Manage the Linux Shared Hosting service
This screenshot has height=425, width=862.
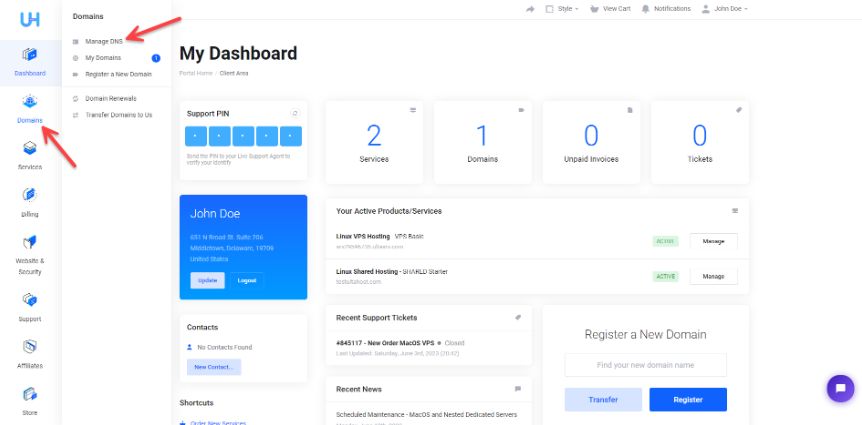coord(714,276)
